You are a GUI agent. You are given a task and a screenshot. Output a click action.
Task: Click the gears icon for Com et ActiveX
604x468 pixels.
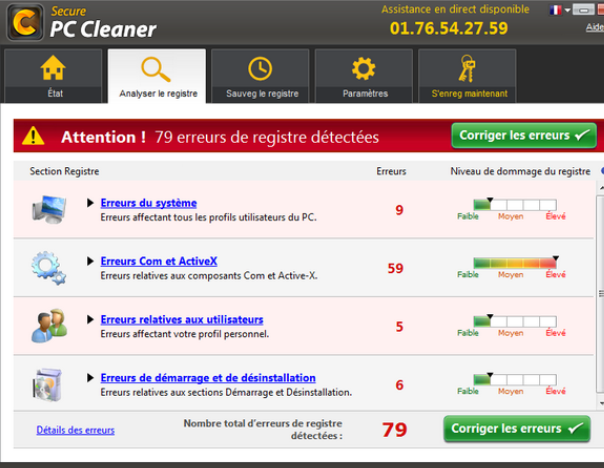click(x=49, y=268)
